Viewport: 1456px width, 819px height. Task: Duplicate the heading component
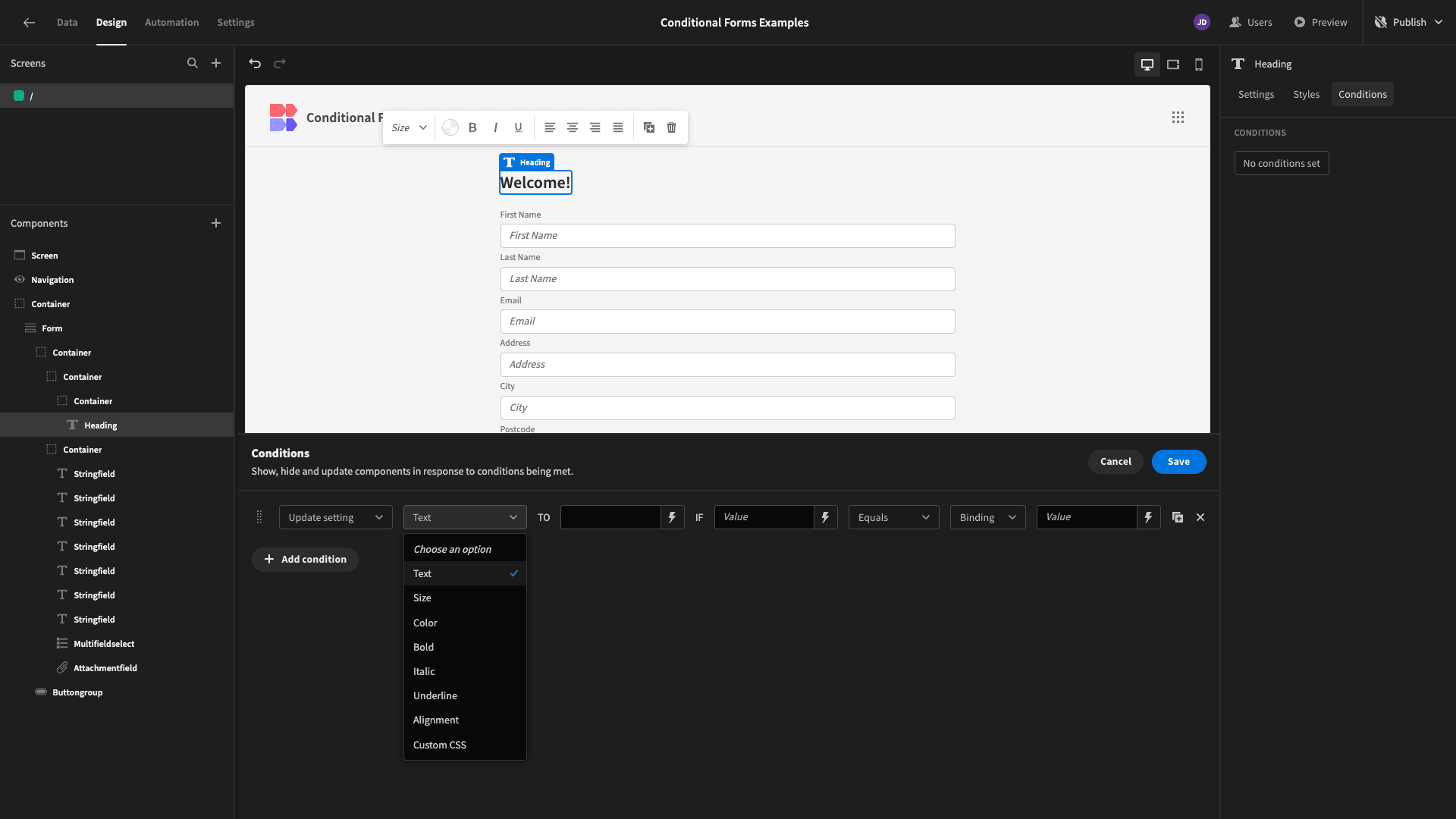(x=649, y=127)
